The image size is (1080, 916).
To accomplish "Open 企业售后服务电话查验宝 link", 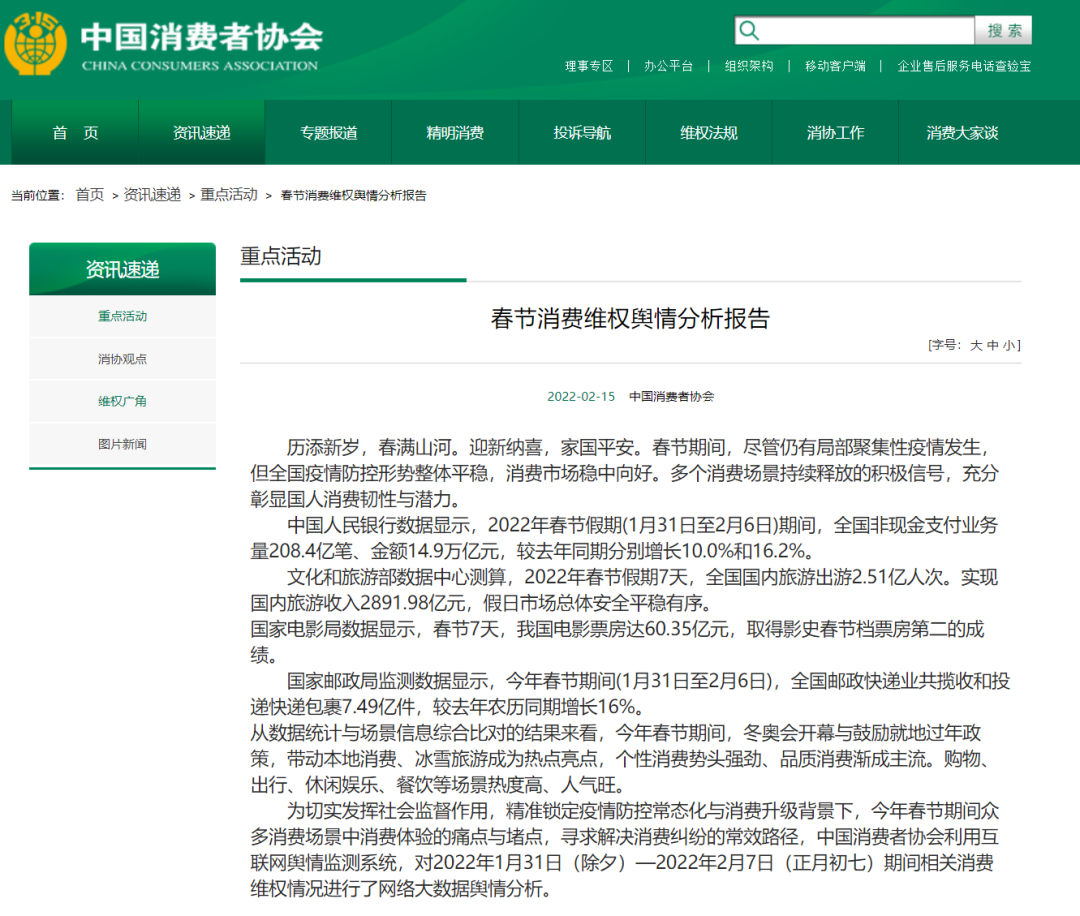I will 964,66.
